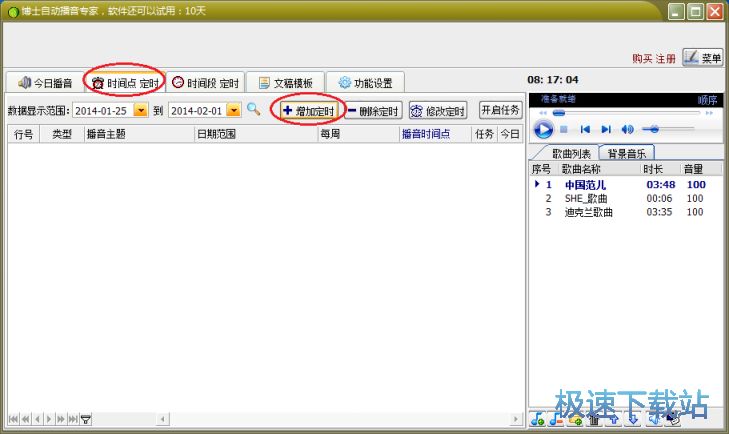Seek on the playback progress slider
Screen dimensions: 729x434
pos(626,113)
